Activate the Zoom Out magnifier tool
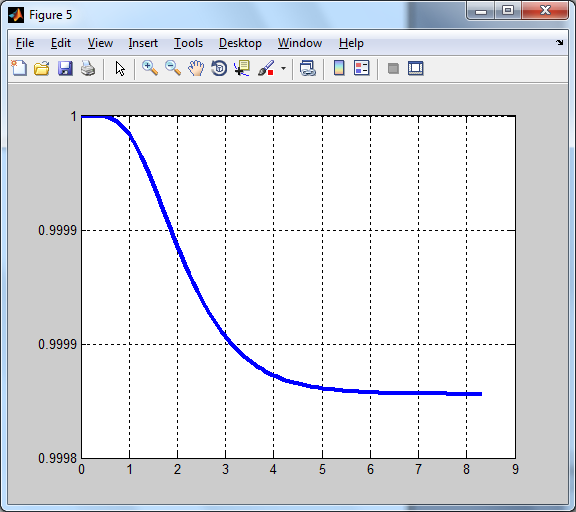576x512 pixels. tap(173, 68)
